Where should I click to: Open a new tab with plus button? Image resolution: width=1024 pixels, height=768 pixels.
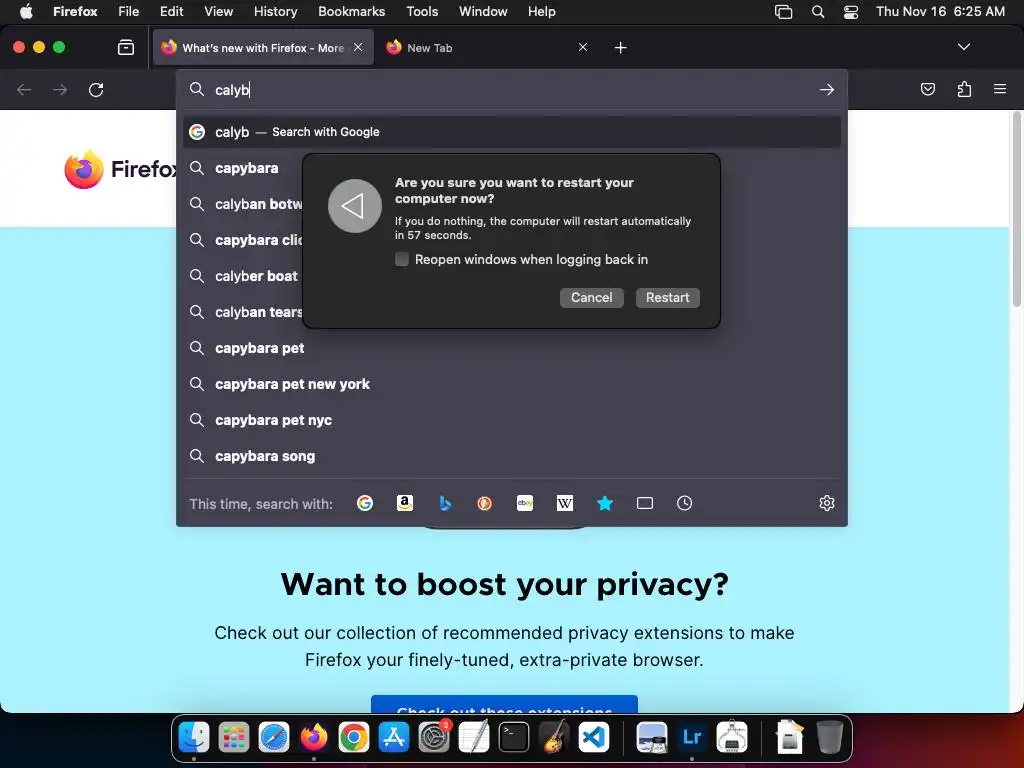pyautogui.click(x=620, y=48)
